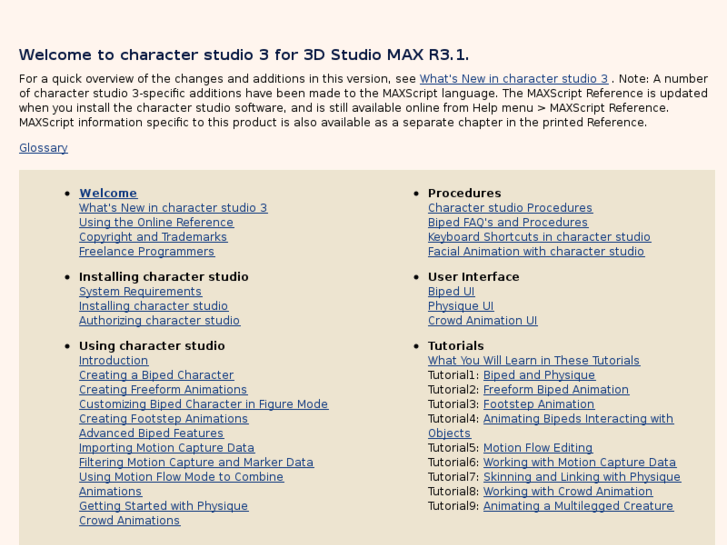Viewport: 727px width, 545px height.
Task: Open Tutorial8 Working with Crowd Animation
Action: click(568, 492)
